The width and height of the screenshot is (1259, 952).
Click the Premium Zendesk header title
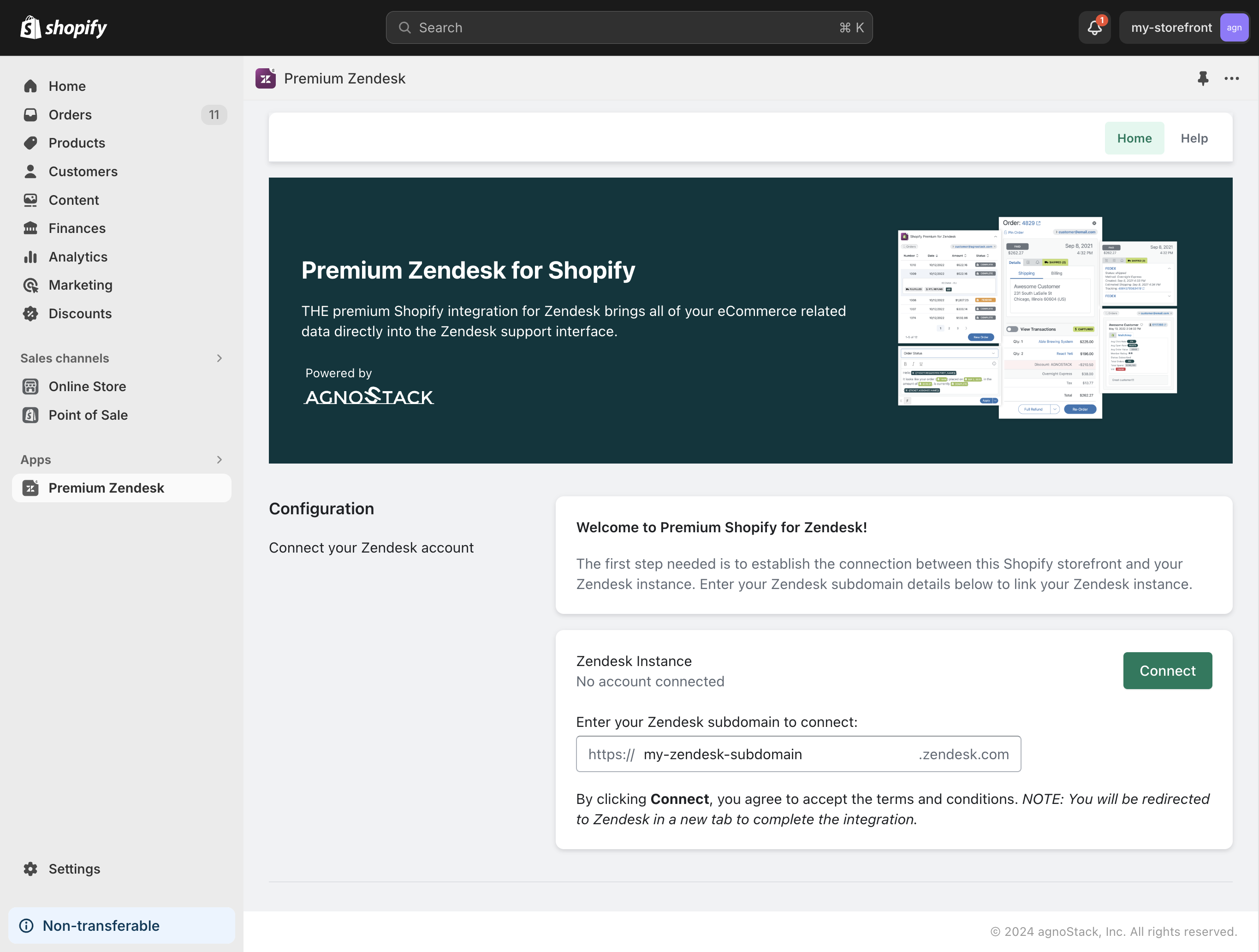(344, 78)
